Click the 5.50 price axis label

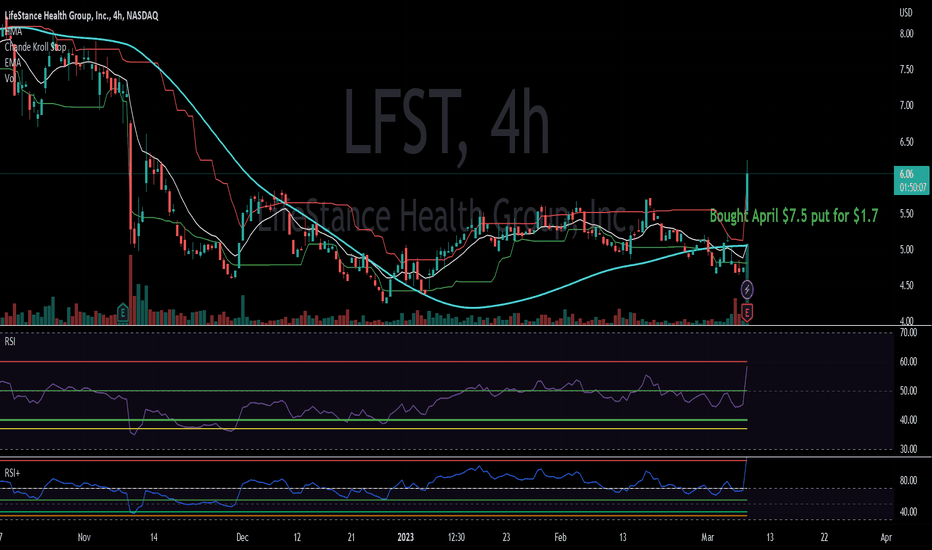pos(906,213)
